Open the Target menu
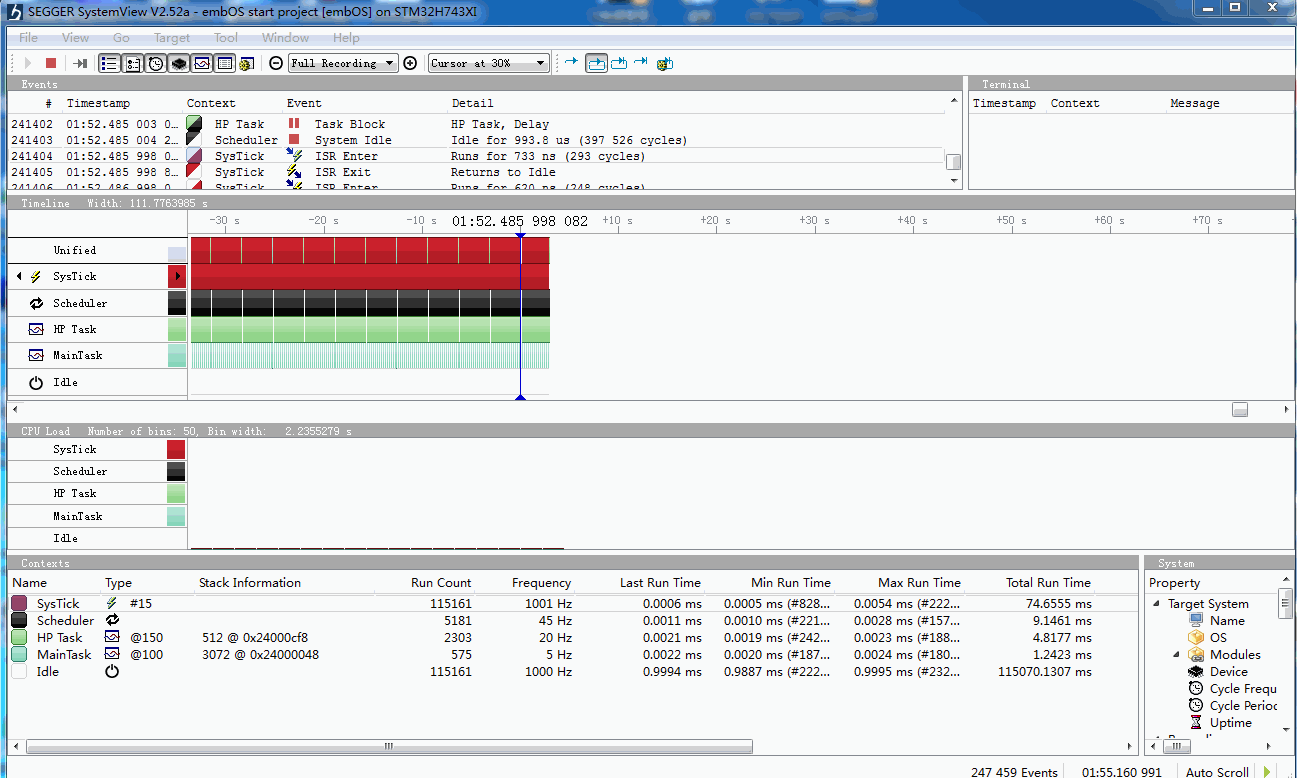 [x=171, y=38]
